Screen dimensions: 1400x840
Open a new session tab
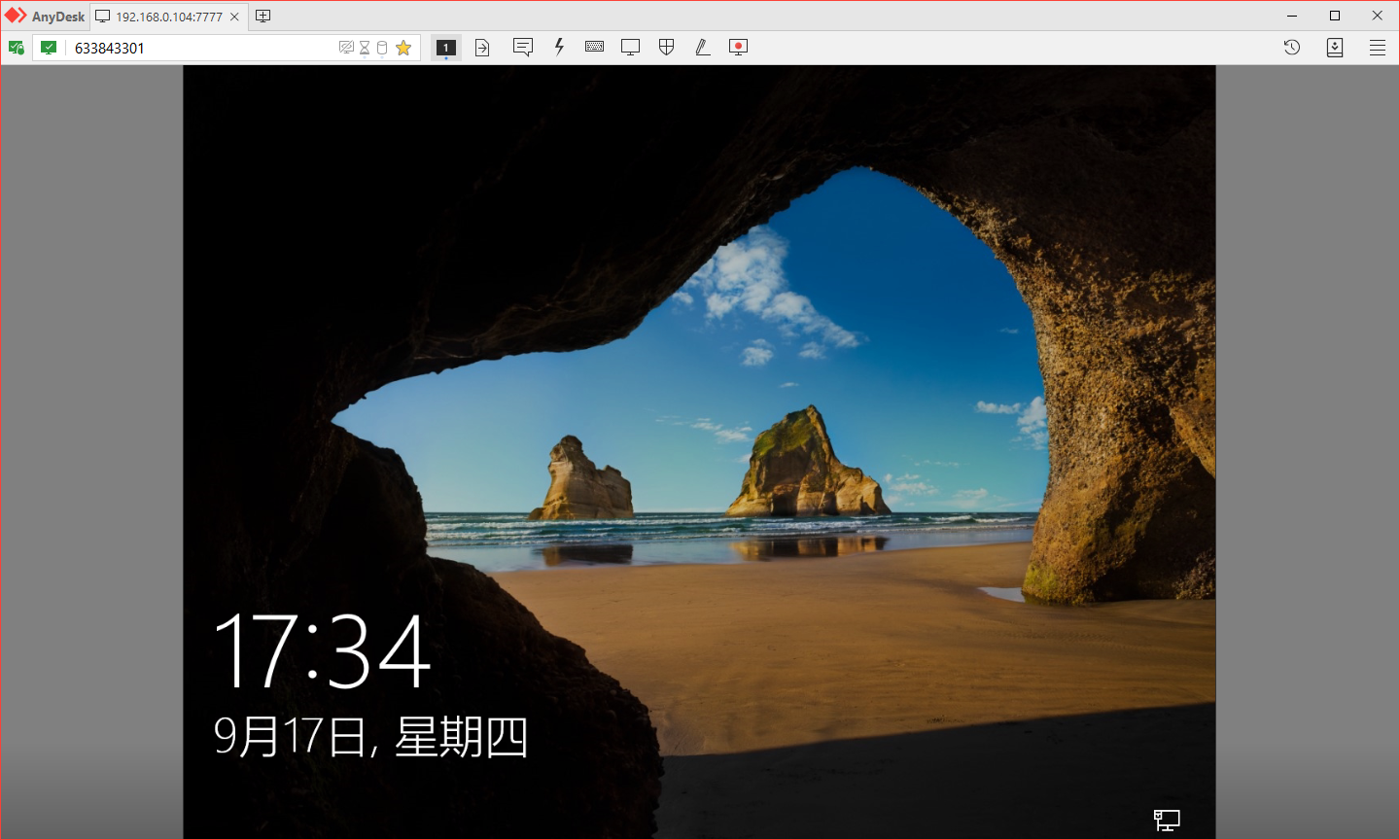[262, 16]
